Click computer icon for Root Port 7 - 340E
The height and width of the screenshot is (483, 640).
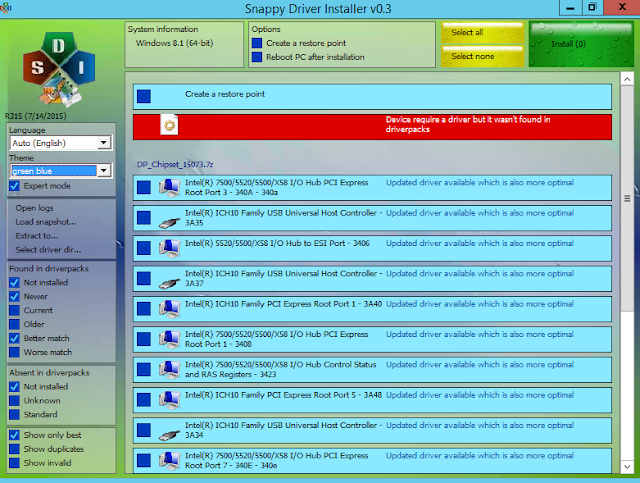point(169,461)
